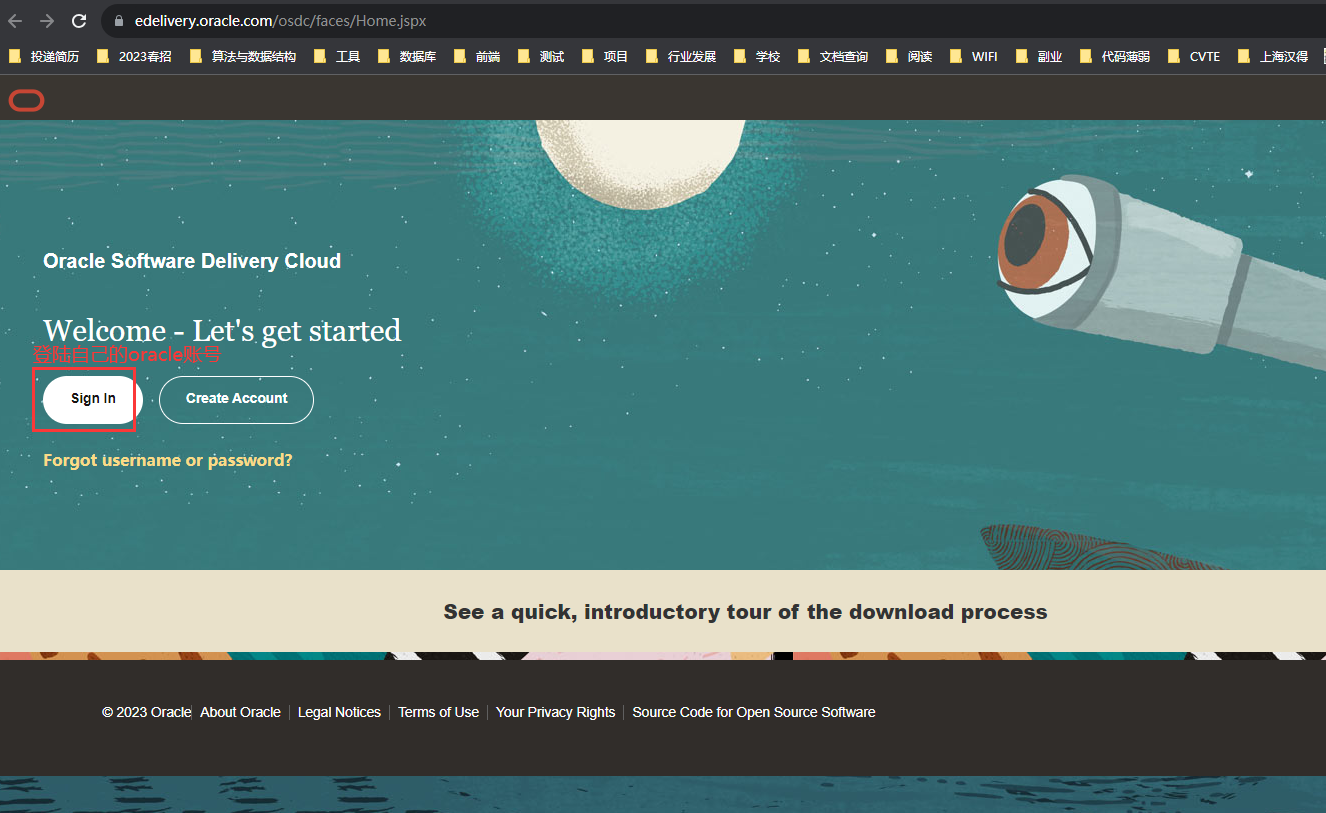Open Your Privacy Rights link
The height and width of the screenshot is (813, 1326).
point(555,712)
